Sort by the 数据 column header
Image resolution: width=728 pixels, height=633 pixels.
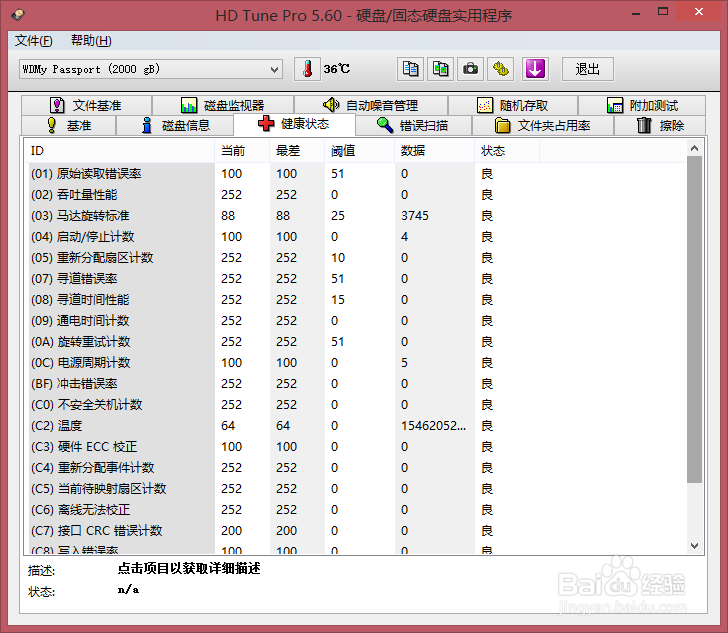pyautogui.click(x=435, y=150)
